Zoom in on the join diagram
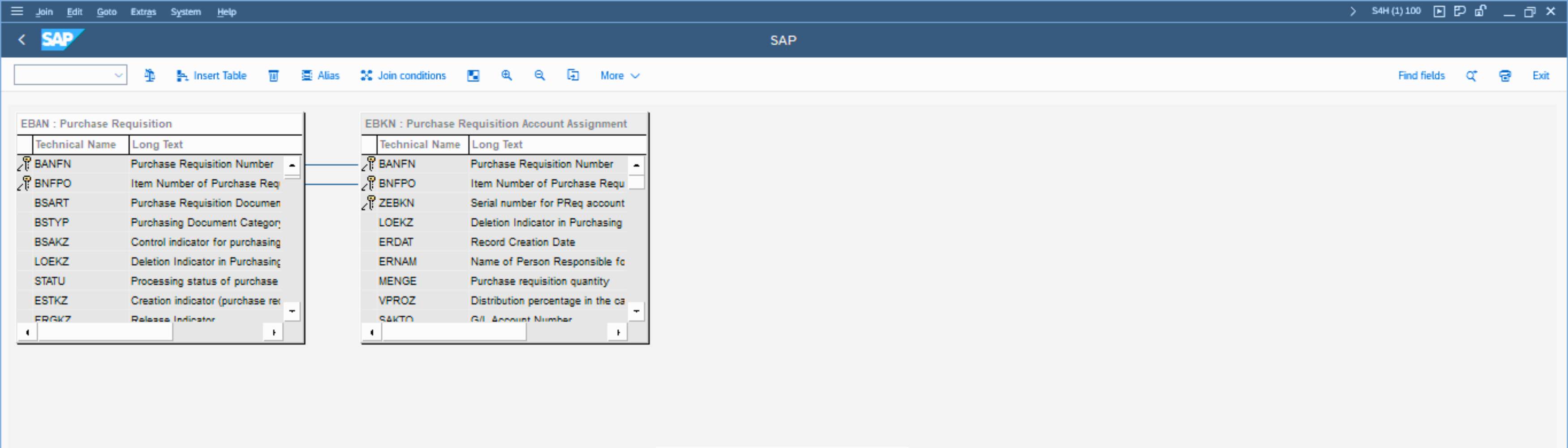1568x448 pixels. pyautogui.click(x=506, y=75)
